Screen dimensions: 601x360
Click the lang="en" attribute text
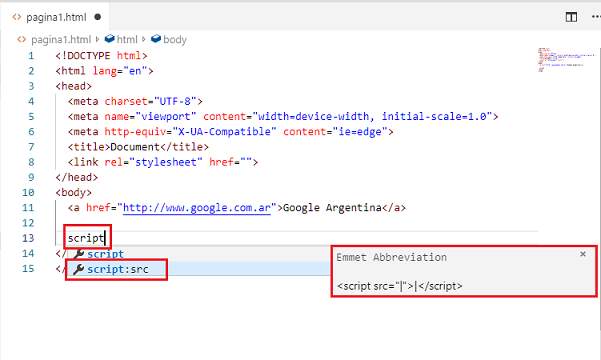(x=120, y=71)
